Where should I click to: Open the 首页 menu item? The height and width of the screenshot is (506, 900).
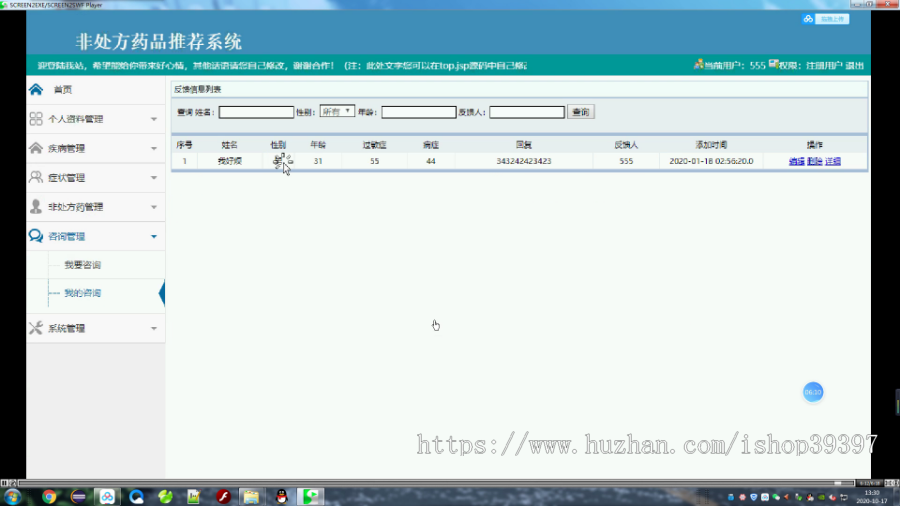[x=63, y=89]
